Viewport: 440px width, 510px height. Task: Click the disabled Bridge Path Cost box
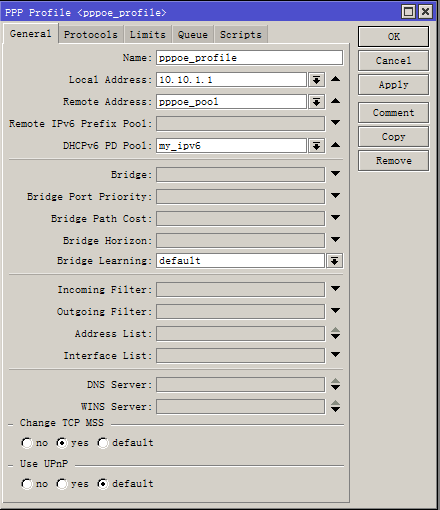point(240,219)
